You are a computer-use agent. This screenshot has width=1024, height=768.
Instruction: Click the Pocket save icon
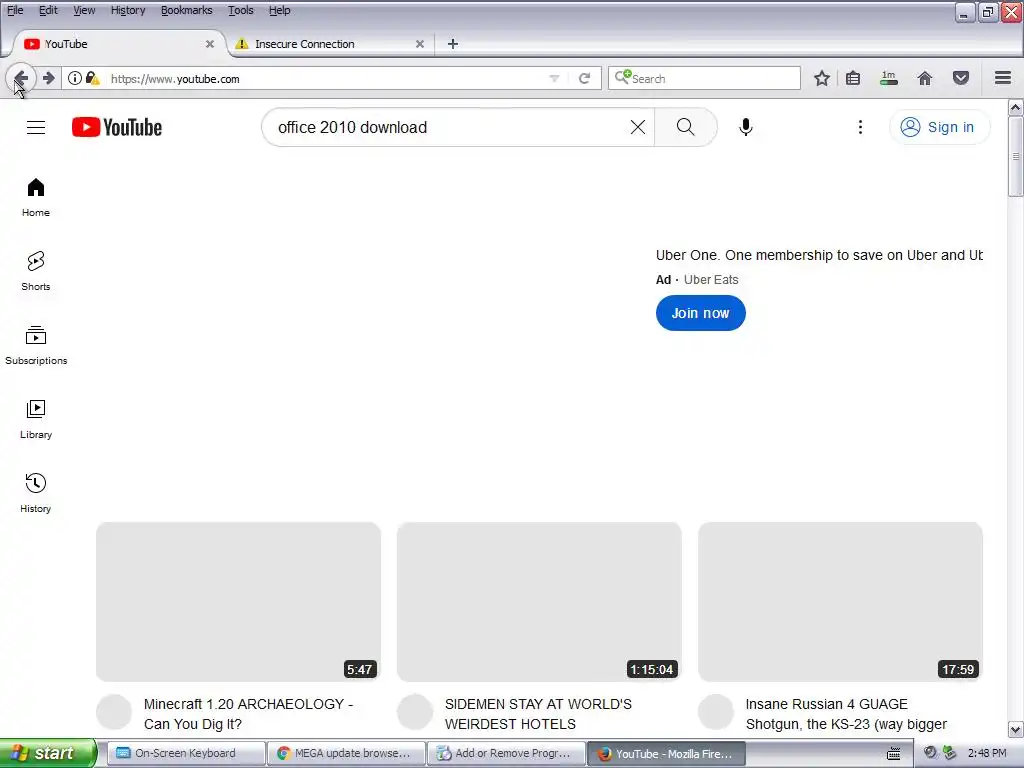point(961,78)
